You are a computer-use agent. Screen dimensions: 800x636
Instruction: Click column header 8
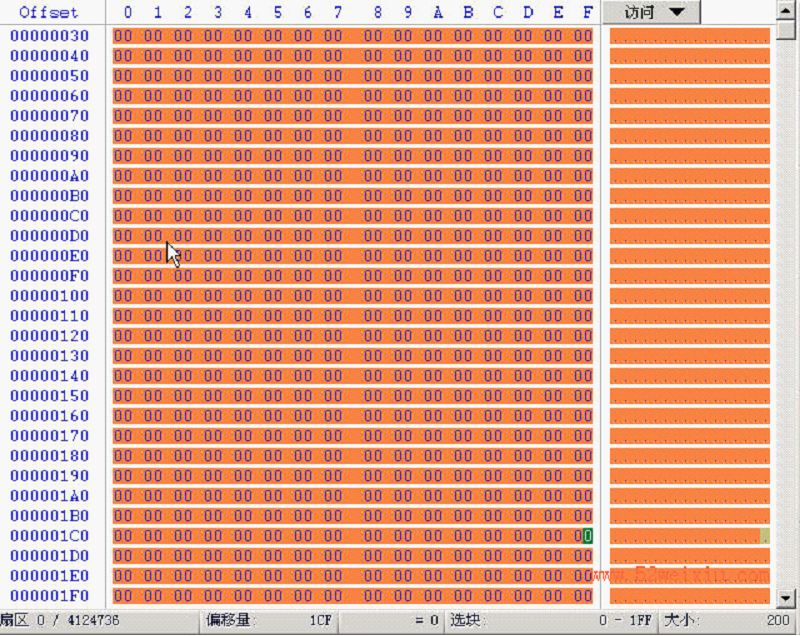pos(378,12)
